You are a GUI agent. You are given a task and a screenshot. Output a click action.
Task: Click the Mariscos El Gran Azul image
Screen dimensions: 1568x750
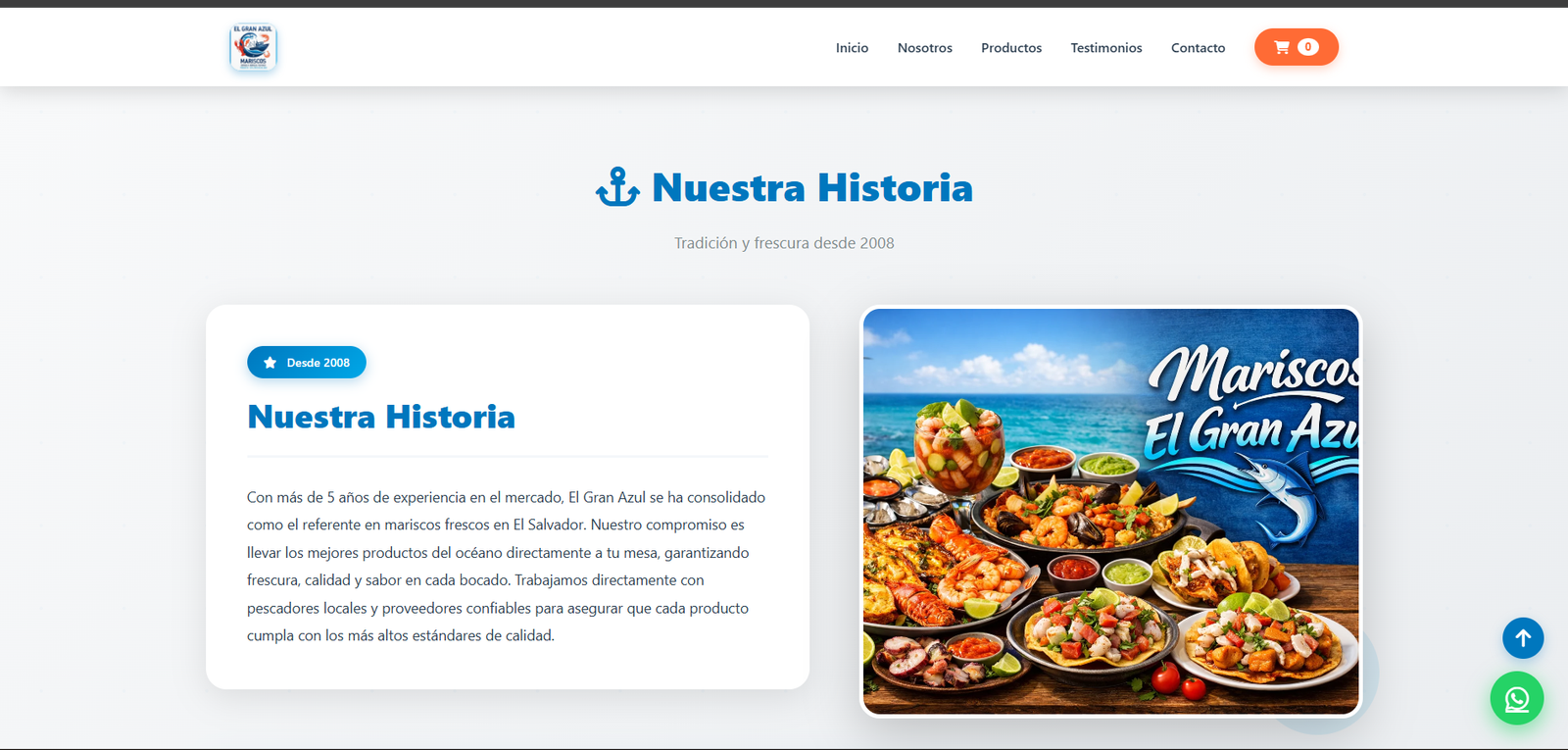click(1111, 512)
